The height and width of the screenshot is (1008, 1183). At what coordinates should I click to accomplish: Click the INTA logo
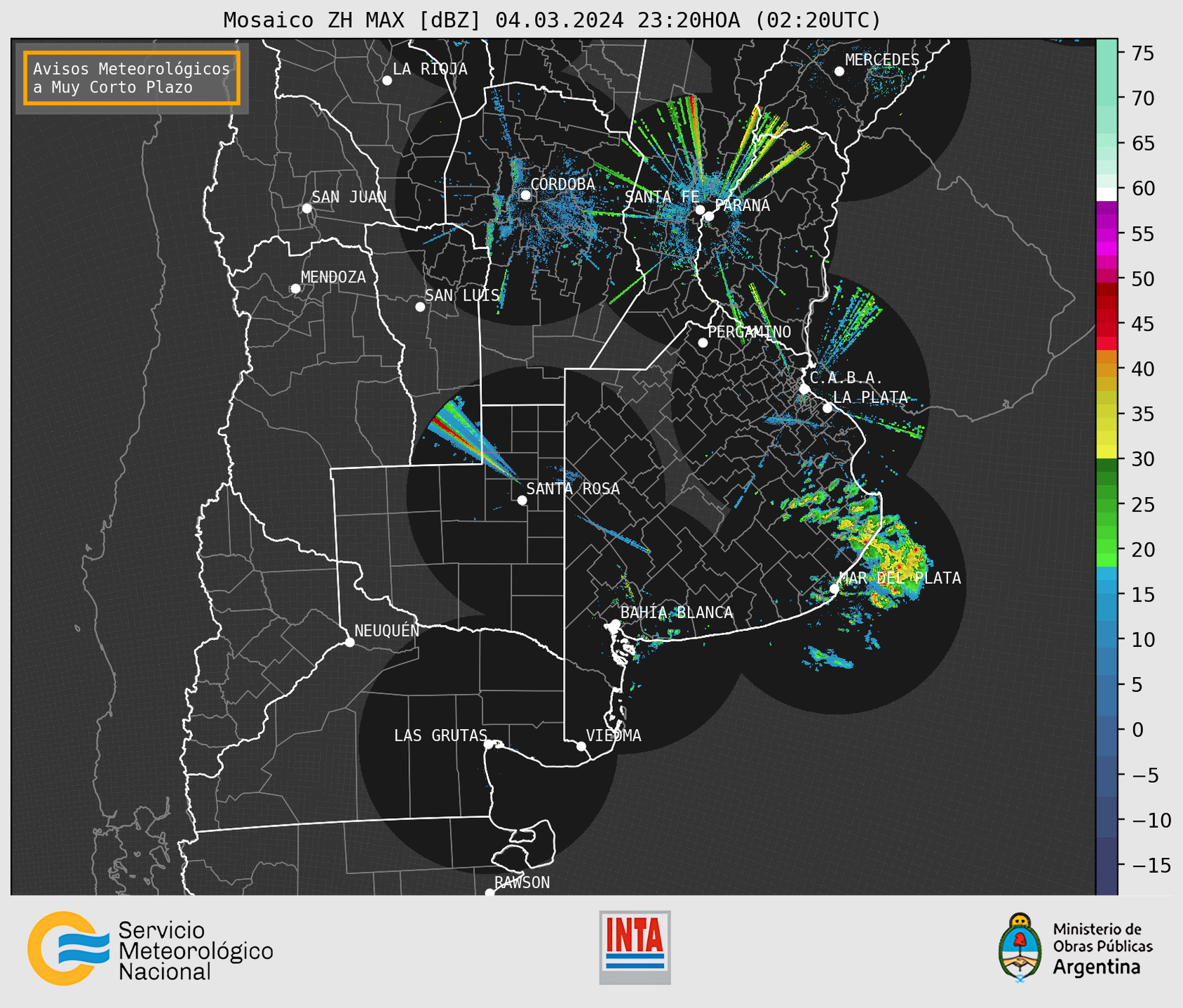[x=635, y=947]
